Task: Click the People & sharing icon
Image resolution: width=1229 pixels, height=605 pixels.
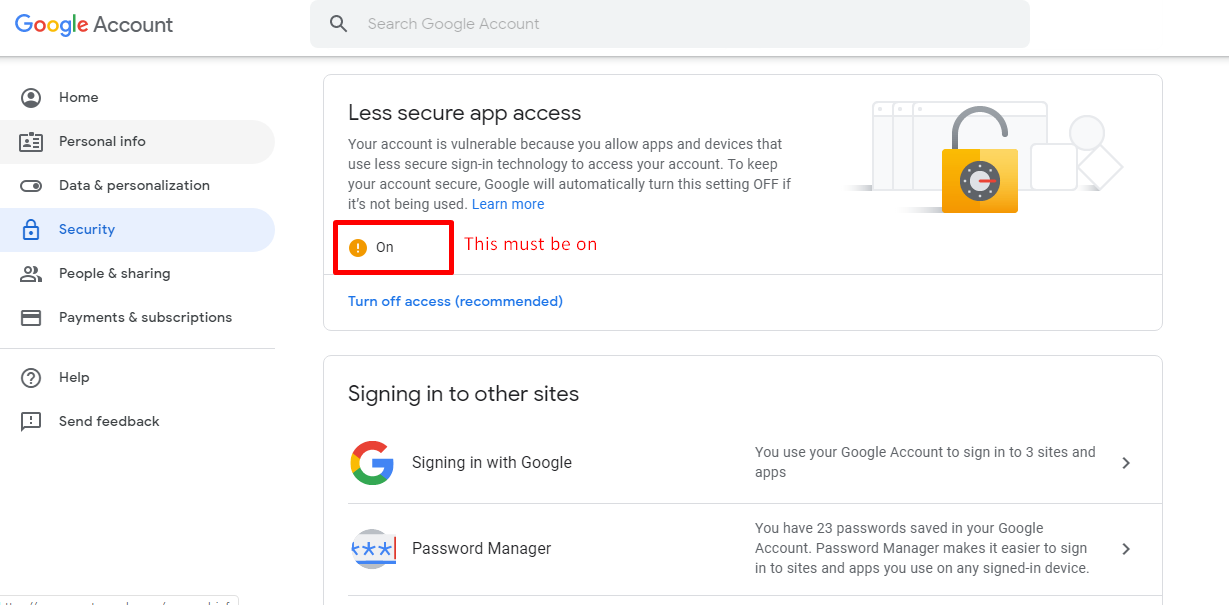Action: (31, 274)
